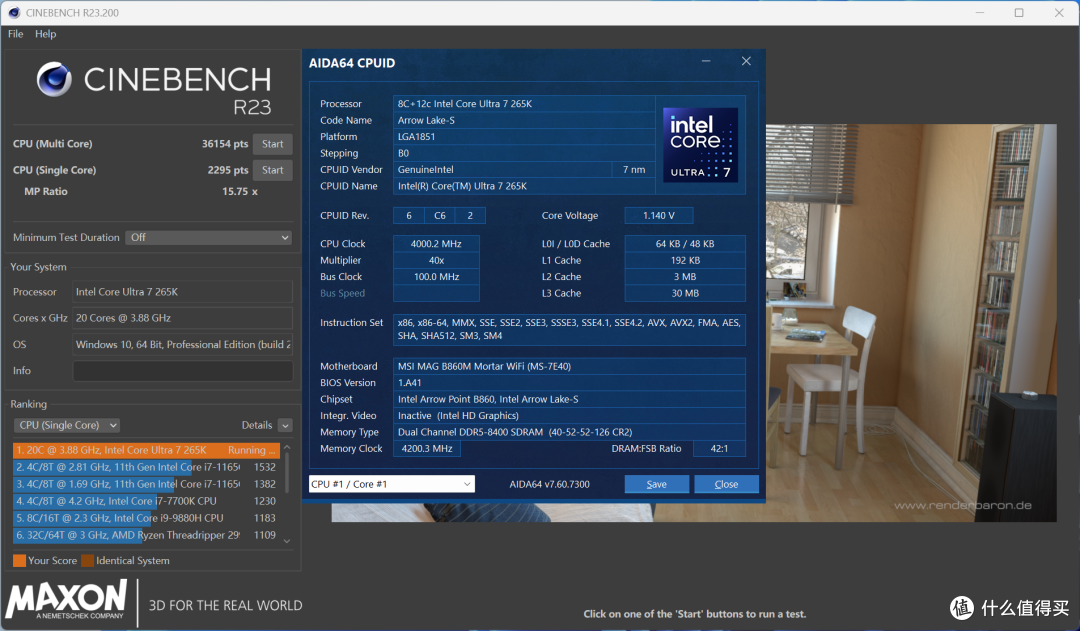Start the CPU Multi Core test
This screenshot has height=631, width=1080.
(x=273, y=144)
